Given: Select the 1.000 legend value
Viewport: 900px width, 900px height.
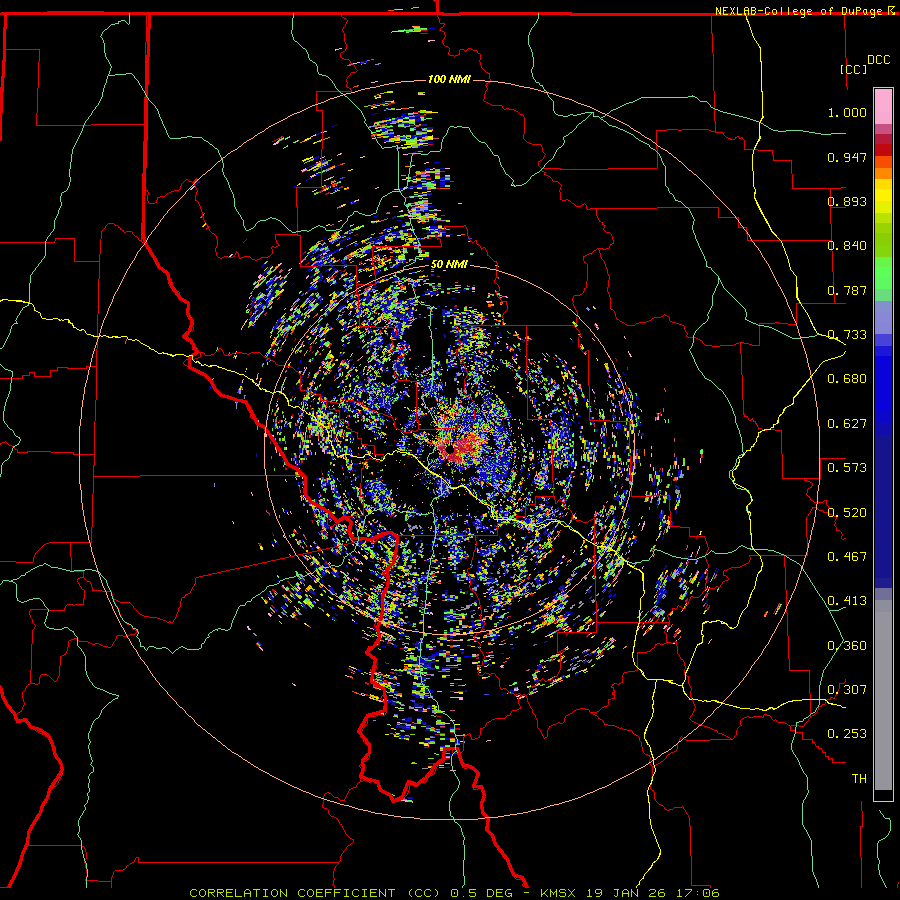Looking at the screenshot, I should pyautogui.click(x=847, y=112).
